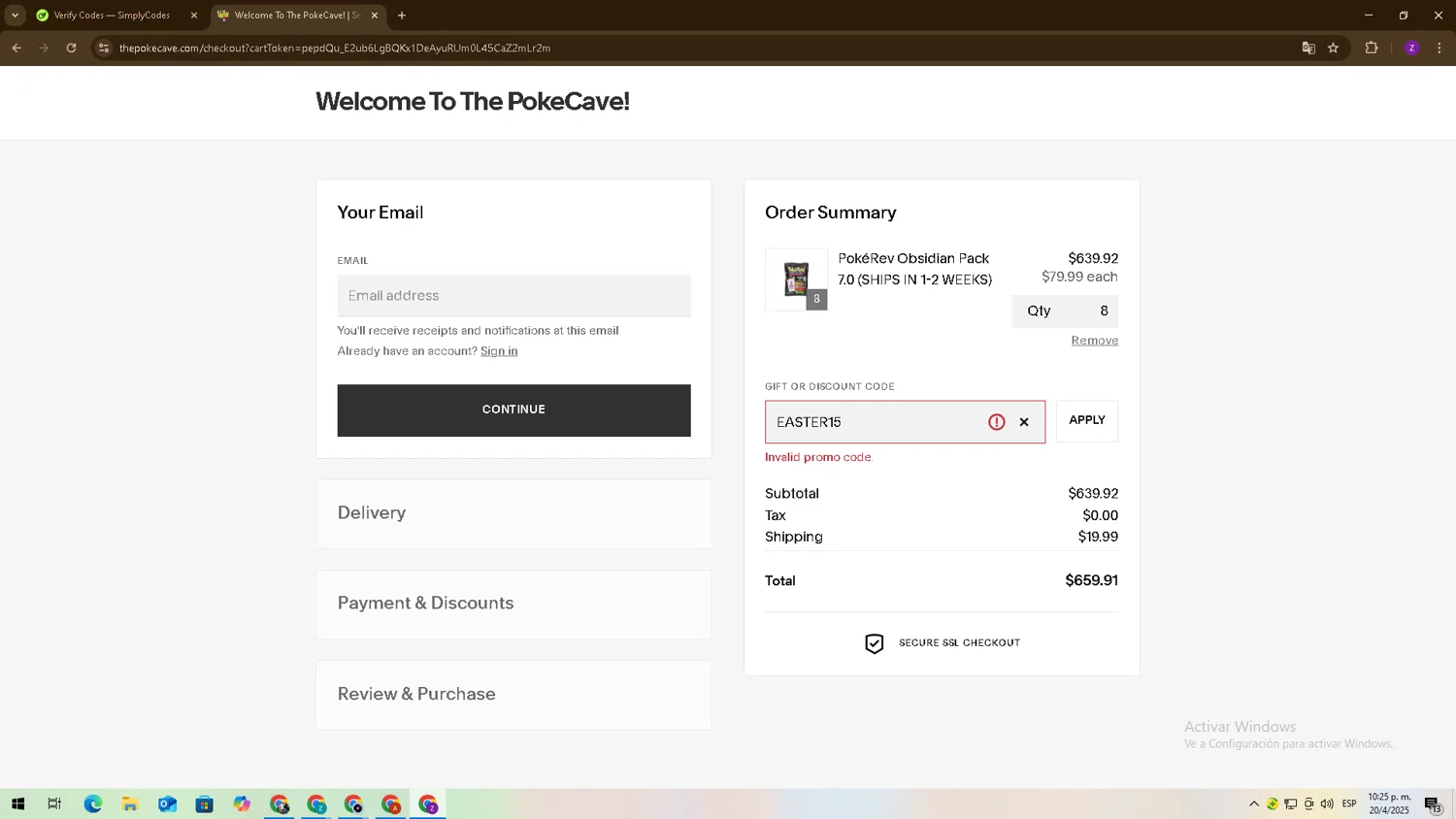
Task: Click the Welcome To The PokeCave! store title
Action: 473,101
